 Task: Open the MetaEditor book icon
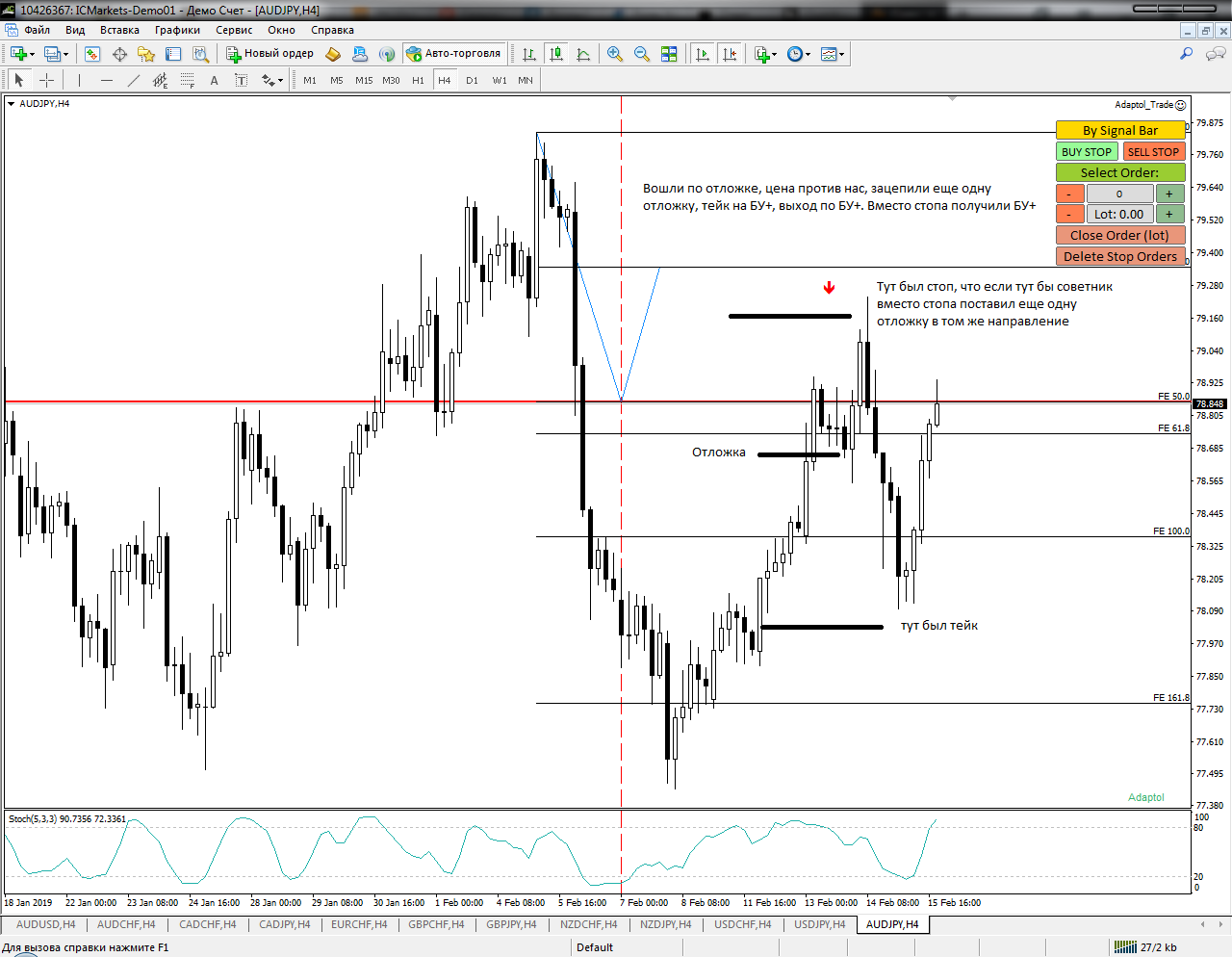point(333,54)
